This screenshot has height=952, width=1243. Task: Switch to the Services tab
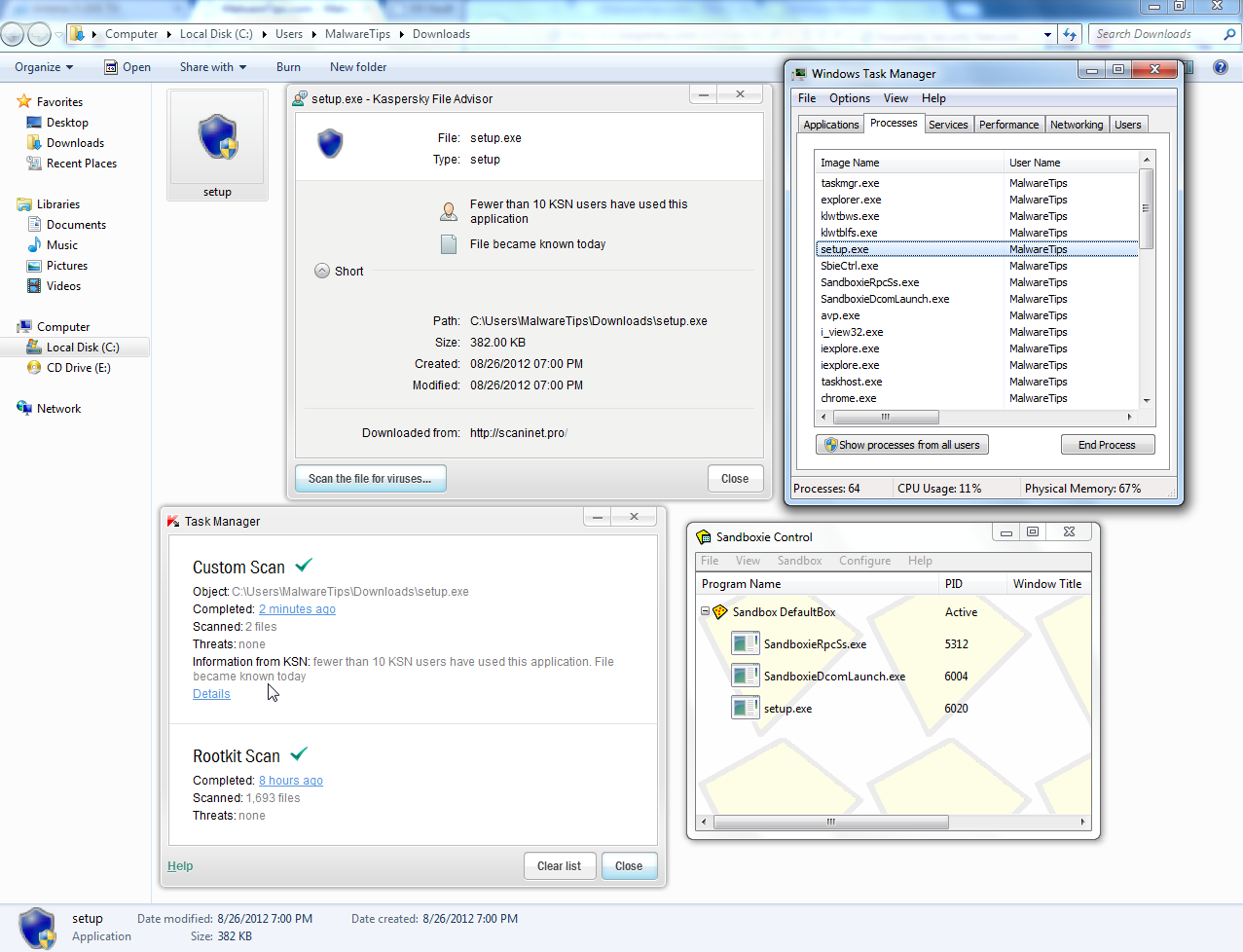point(948,125)
